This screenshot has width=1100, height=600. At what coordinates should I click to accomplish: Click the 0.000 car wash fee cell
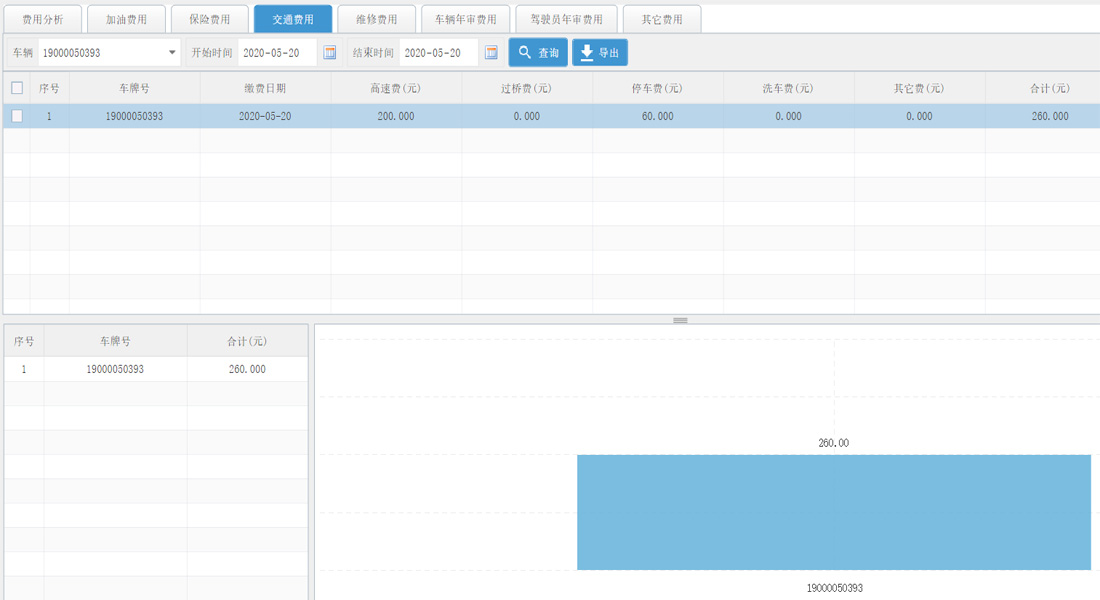coord(789,116)
